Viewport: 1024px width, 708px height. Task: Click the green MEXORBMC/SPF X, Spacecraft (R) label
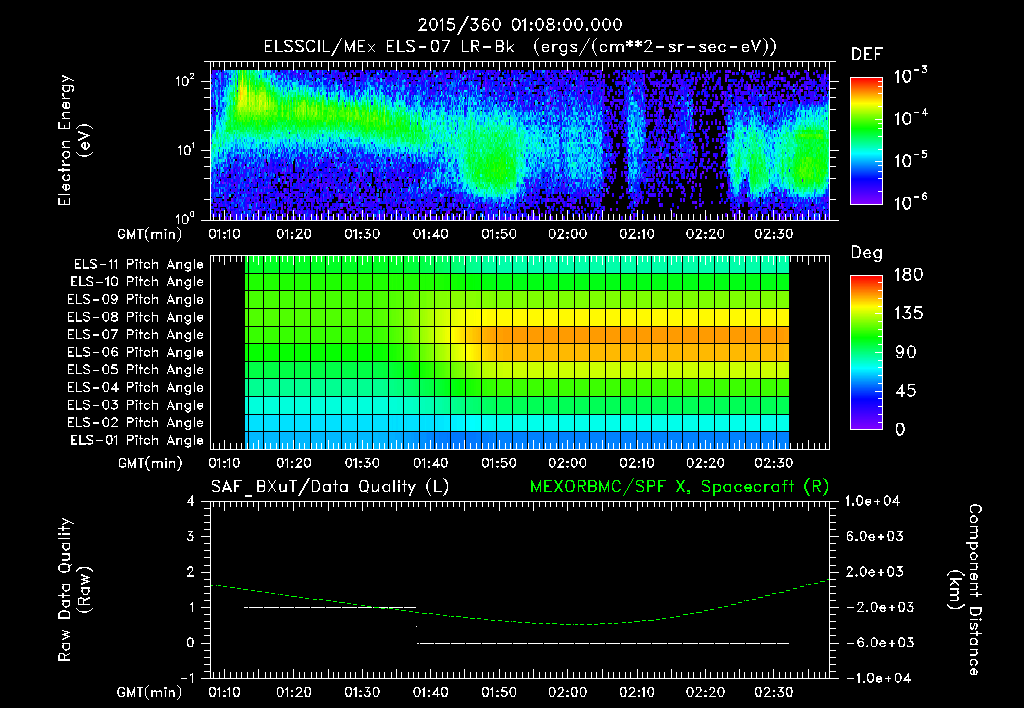(x=679, y=487)
